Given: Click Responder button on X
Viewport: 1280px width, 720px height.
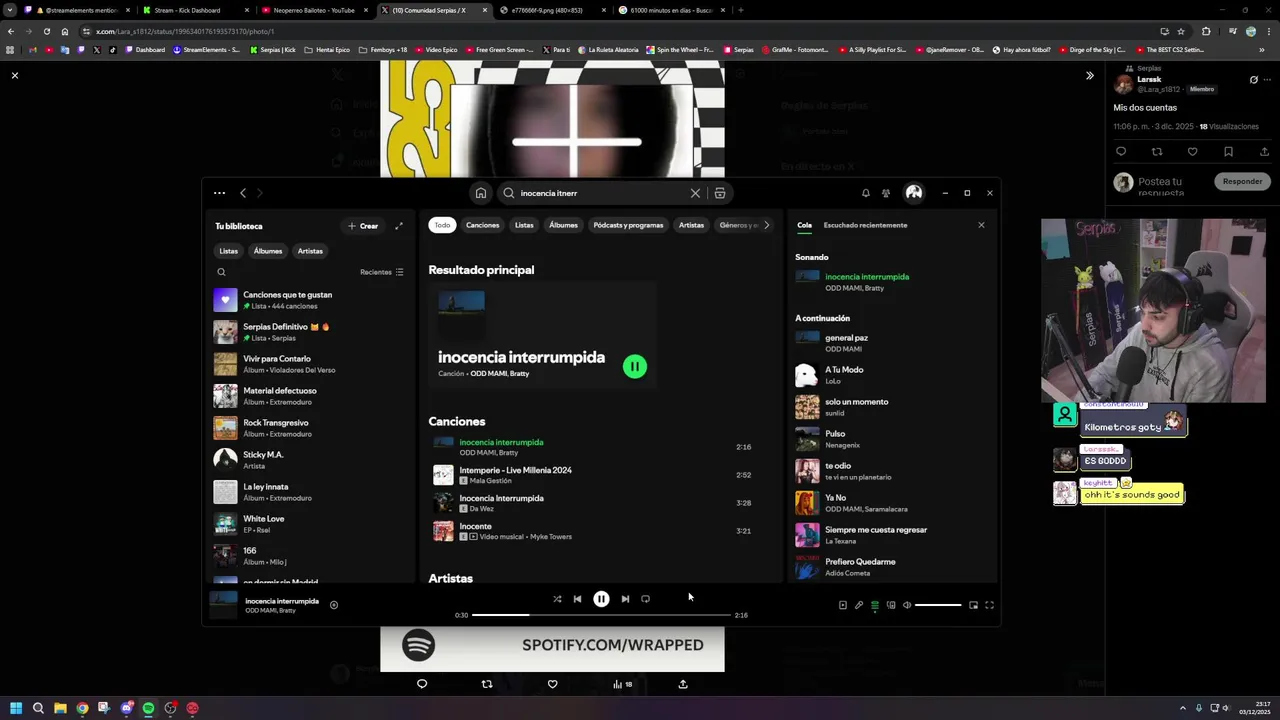Looking at the screenshot, I should [x=1242, y=181].
